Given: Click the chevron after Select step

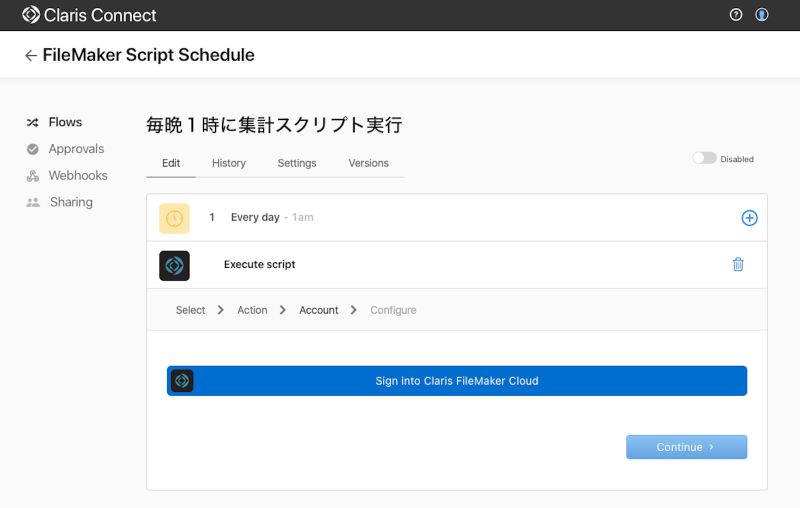Looking at the screenshot, I should tap(220, 310).
